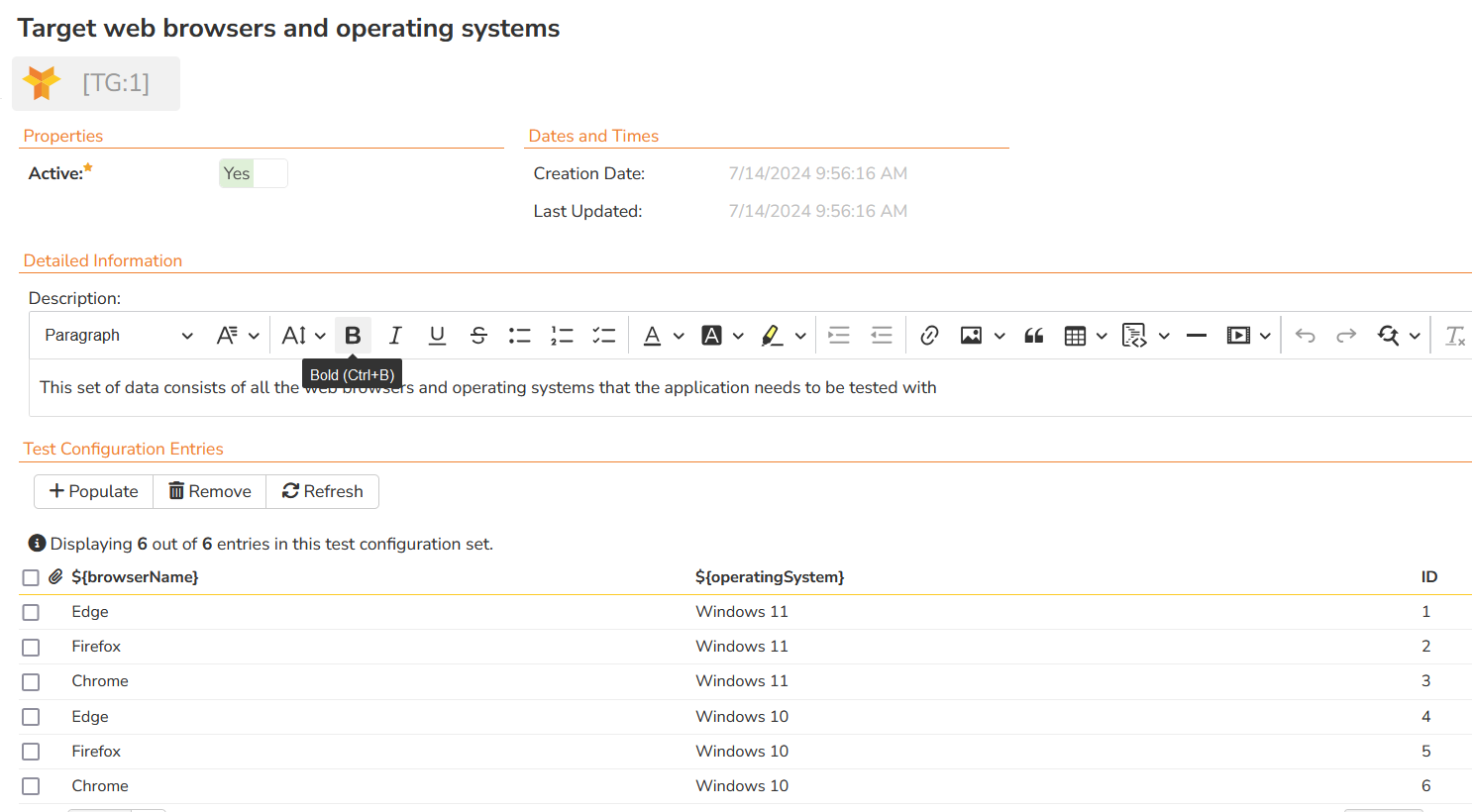Tick the checkbox for Chrome Windows 10 row
The width and height of the screenshot is (1472, 812).
click(31, 786)
